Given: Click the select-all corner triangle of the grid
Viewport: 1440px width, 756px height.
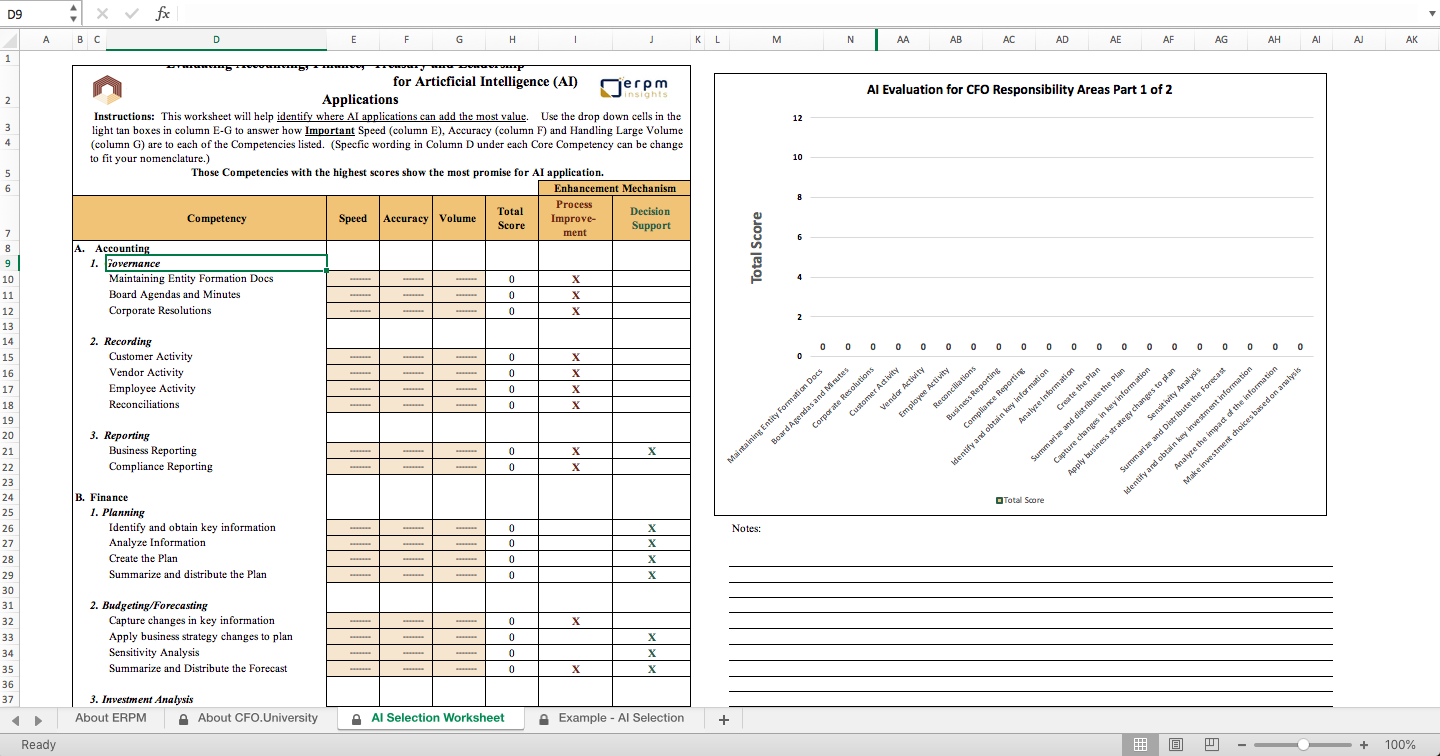Looking at the screenshot, I should coord(9,39).
